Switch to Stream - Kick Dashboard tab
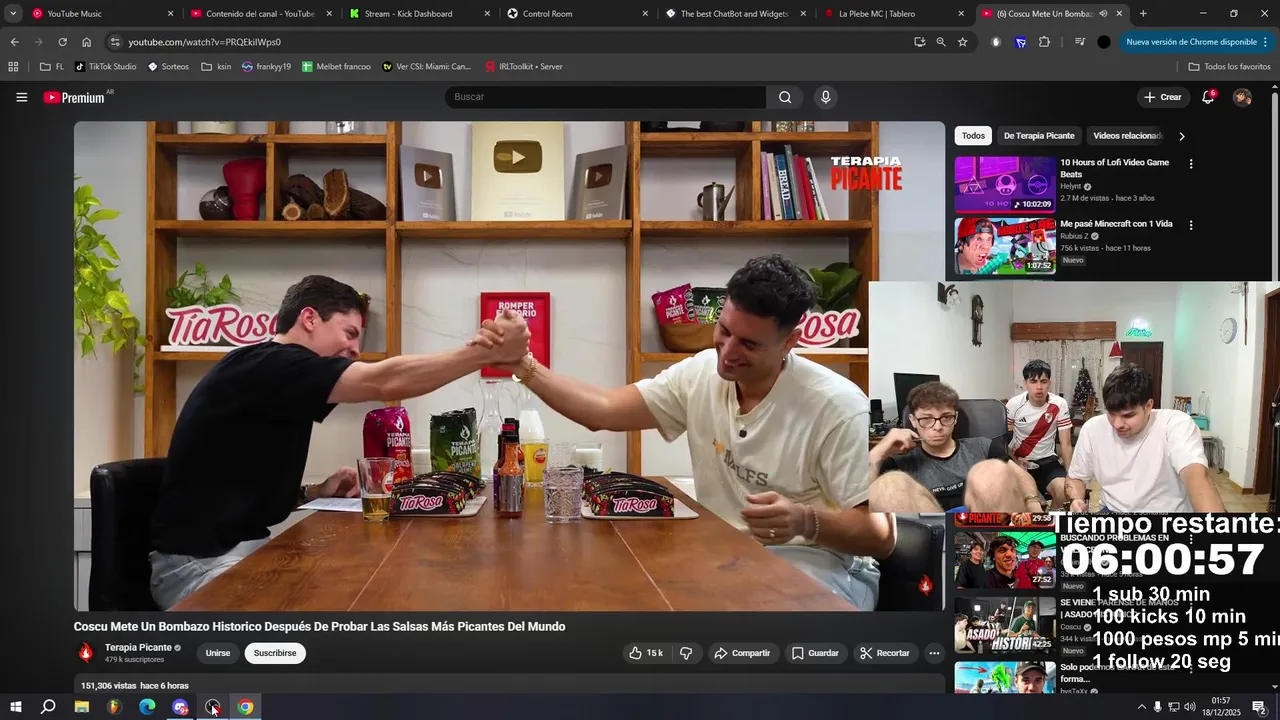1280x720 pixels. (x=419, y=14)
